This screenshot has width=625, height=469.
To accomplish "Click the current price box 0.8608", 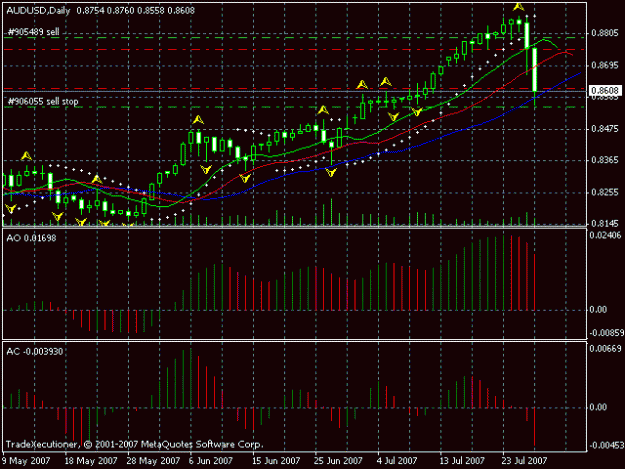I will click(605, 91).
